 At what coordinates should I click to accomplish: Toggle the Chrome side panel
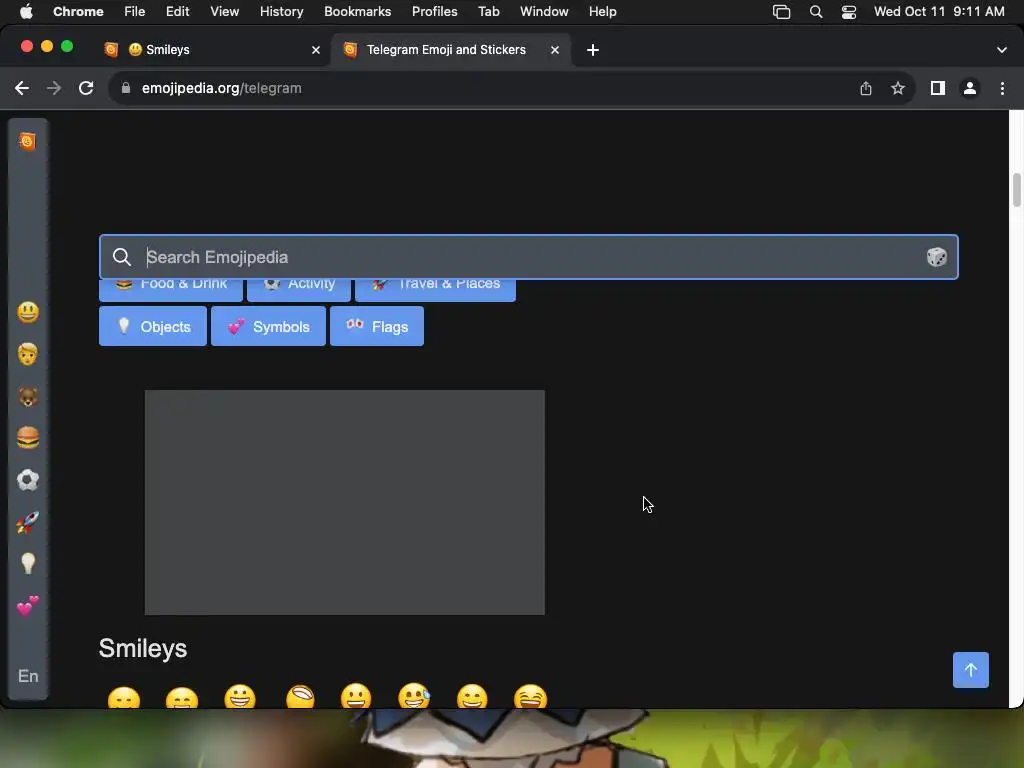point(938,88)
